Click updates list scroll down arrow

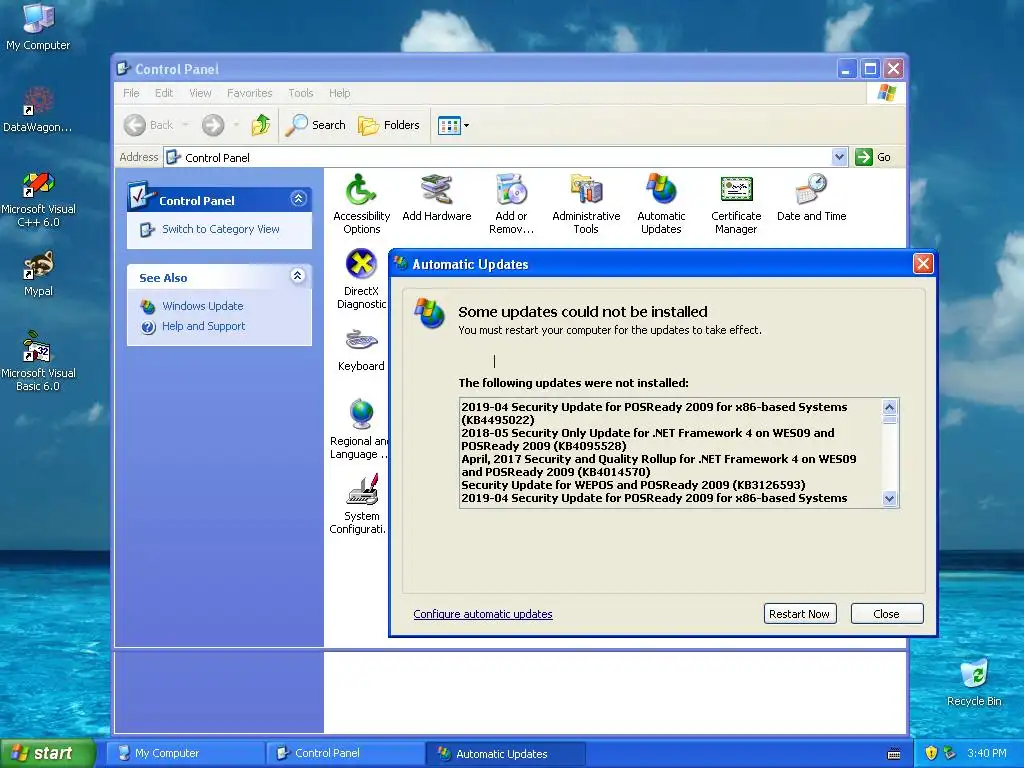889,498
